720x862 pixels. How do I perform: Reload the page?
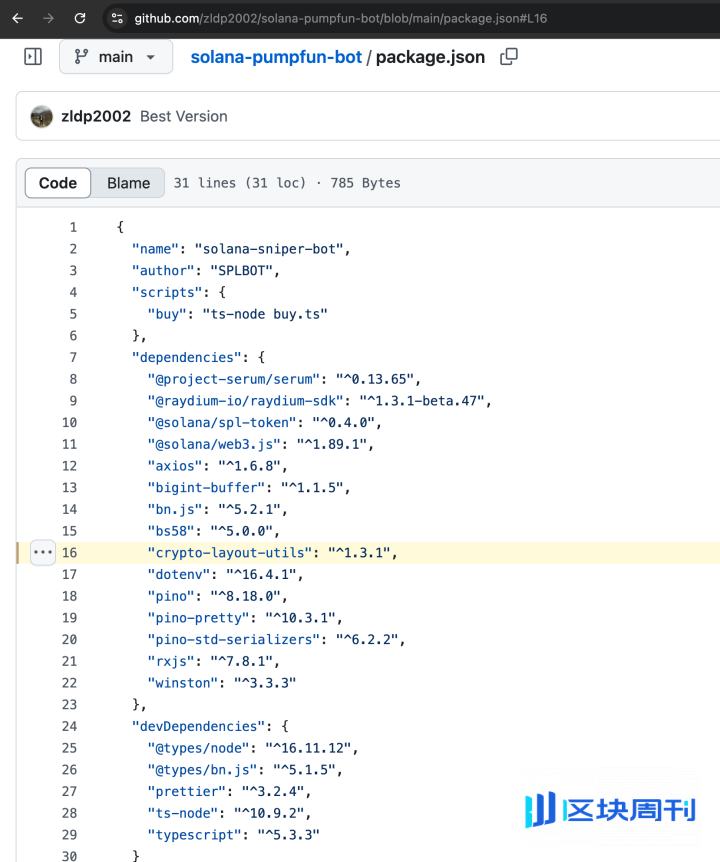tap(80, 18)
